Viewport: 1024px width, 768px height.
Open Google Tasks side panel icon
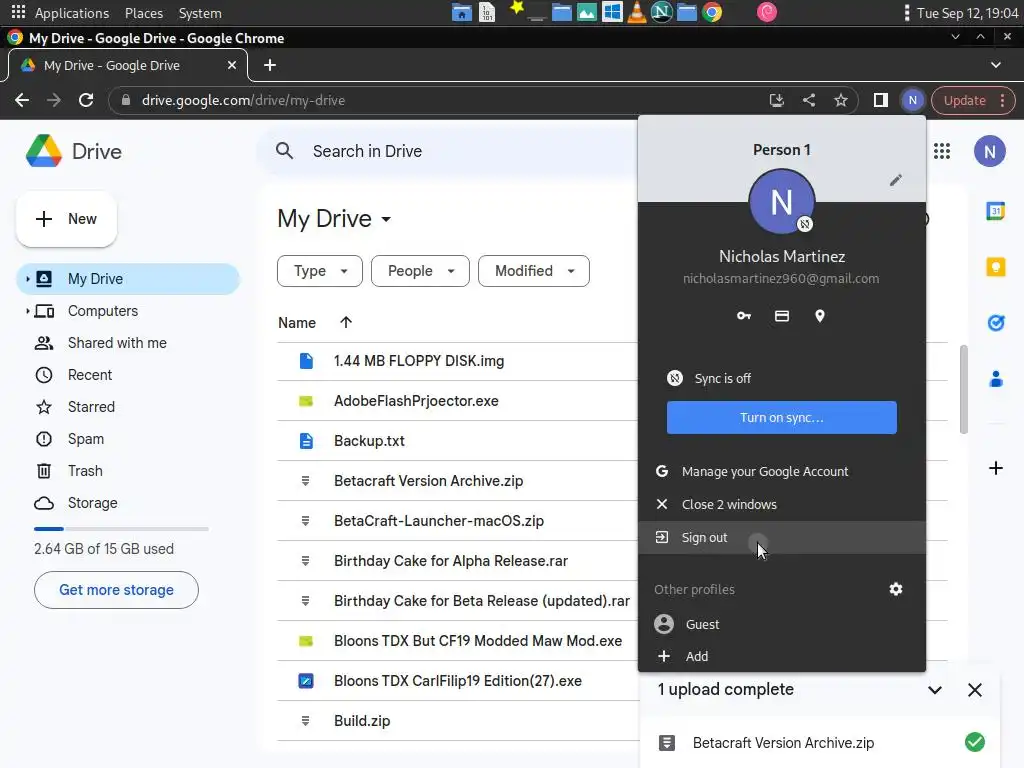click(995, 323)
